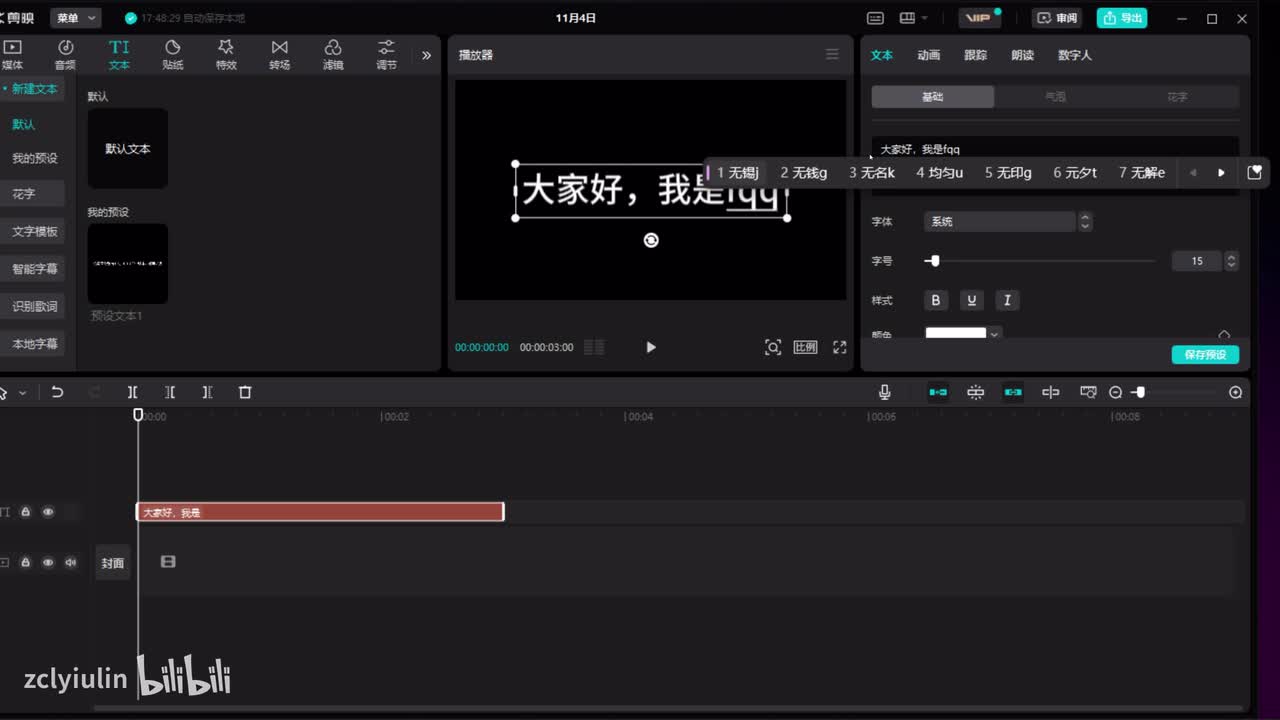Select the 默认文本 default text thumbnail
Screen dimensions: 1280x720
pos(128,148)
